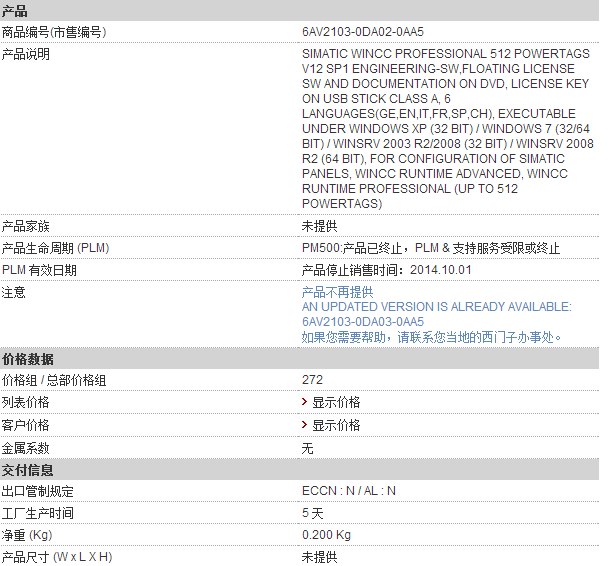
Task: Click the SIMATIC WINCC PROFESSIONAL description text
Action: pyautogui.click(x=448, y=129)
